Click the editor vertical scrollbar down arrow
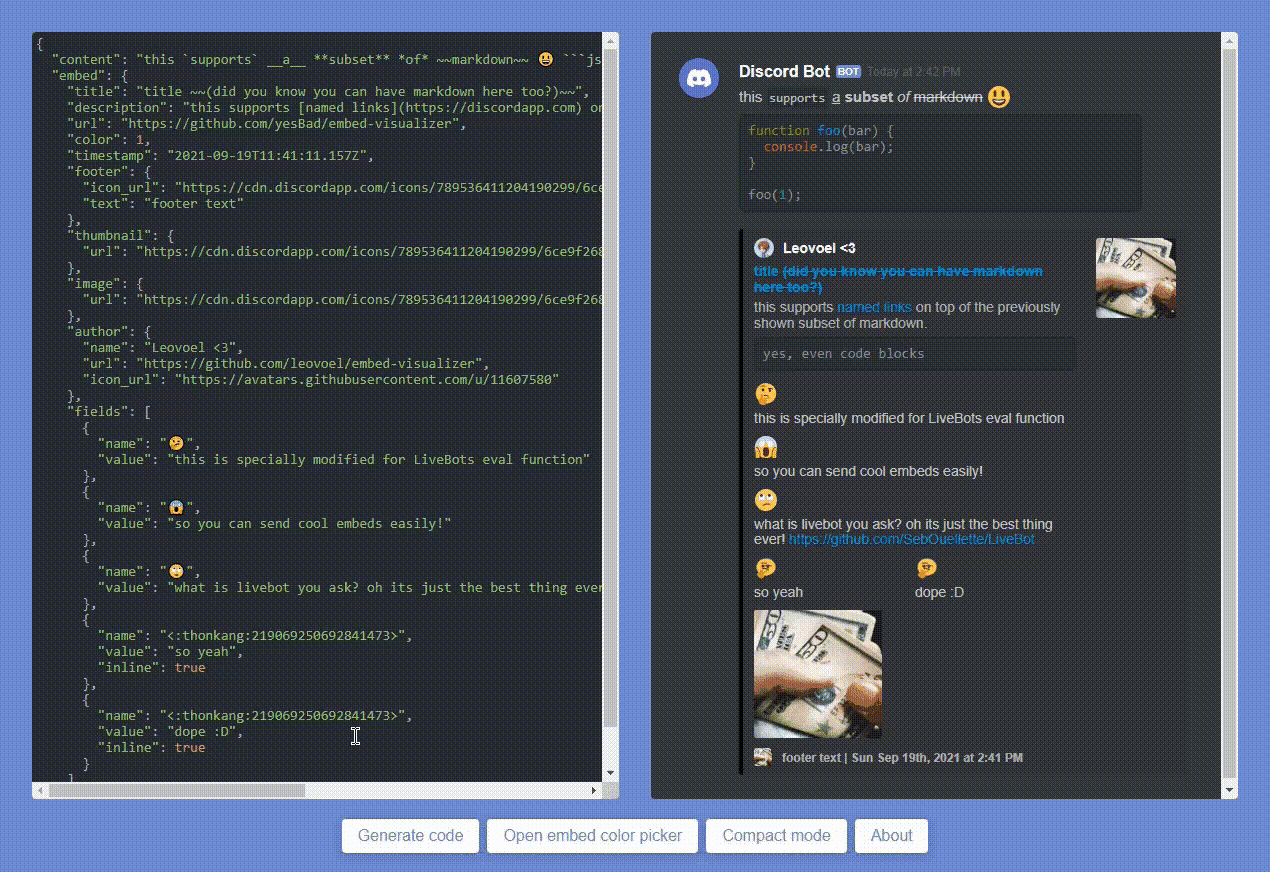Screen dimensions: 1270x872 (x=611, y=774)
